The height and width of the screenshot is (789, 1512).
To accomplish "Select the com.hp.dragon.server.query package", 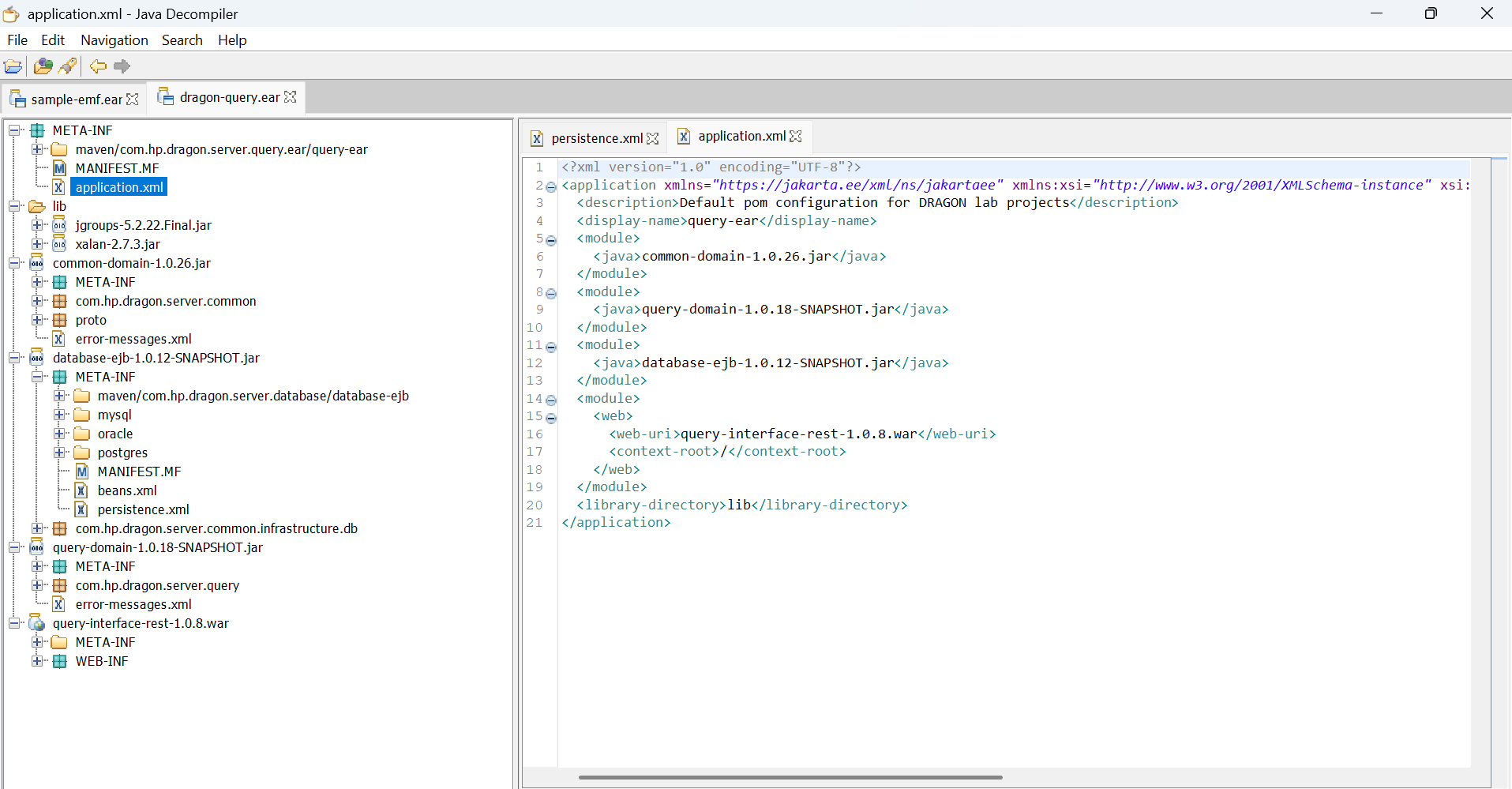I will pos(157,585).
